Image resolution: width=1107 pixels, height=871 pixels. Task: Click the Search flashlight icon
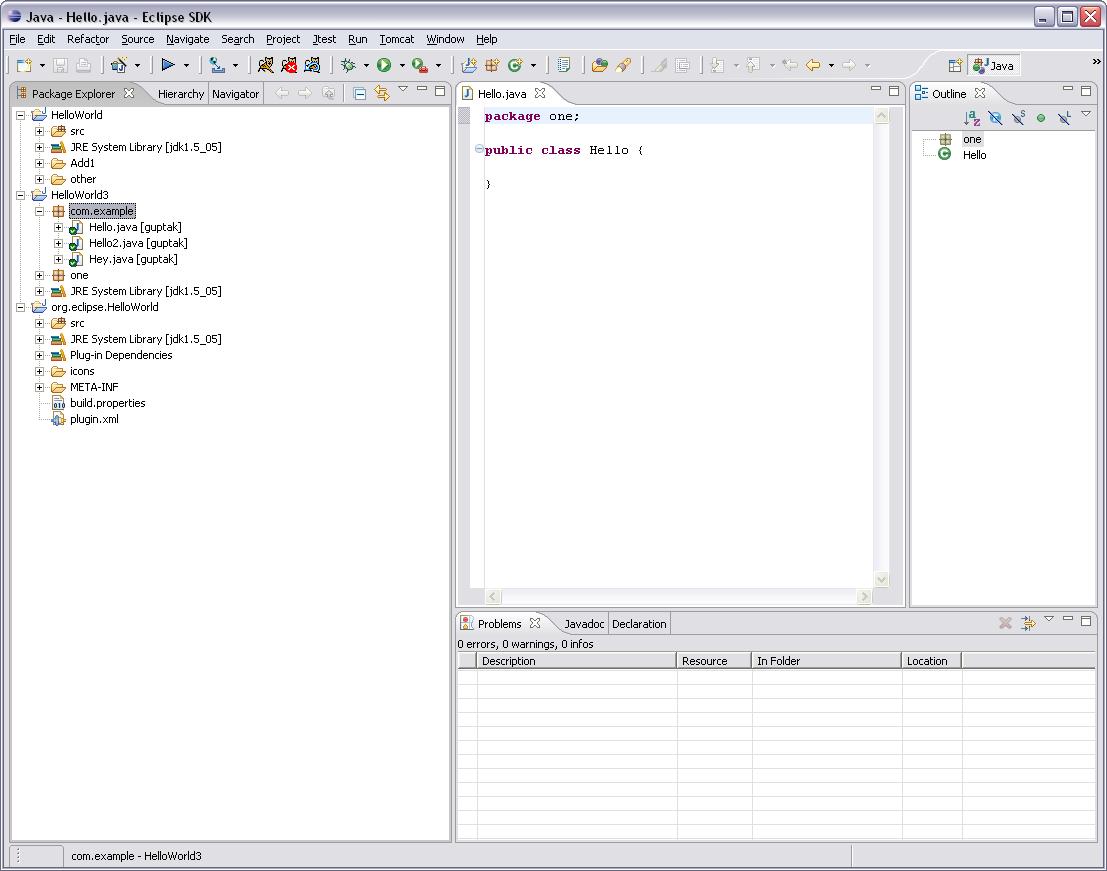click(x=623, y=66)
